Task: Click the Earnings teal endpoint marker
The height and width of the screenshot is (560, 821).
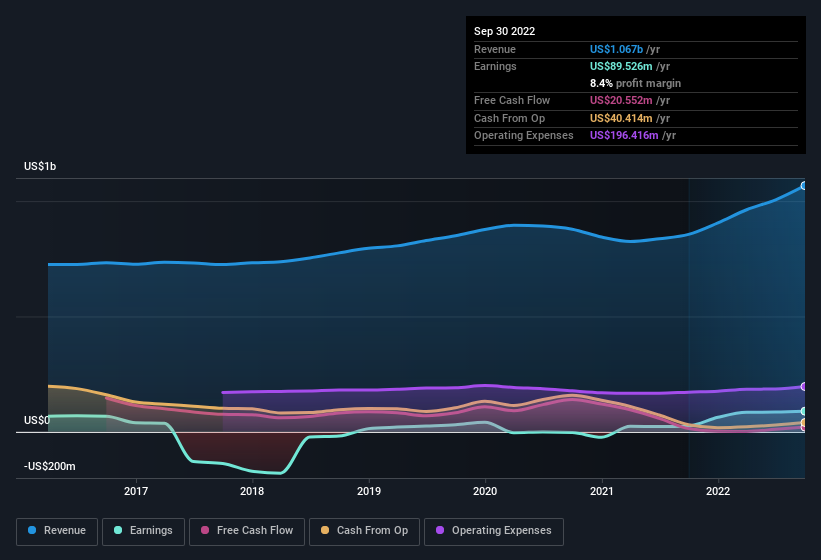Action: (804, 411)
